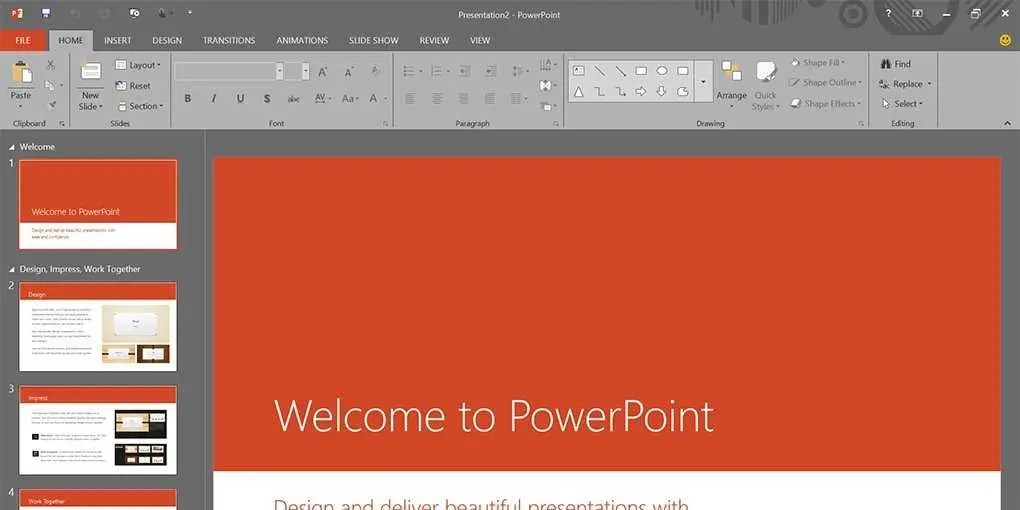Click Increase Font Size icon
This screenshot has width=1020, height=510.
coord(323,72)
